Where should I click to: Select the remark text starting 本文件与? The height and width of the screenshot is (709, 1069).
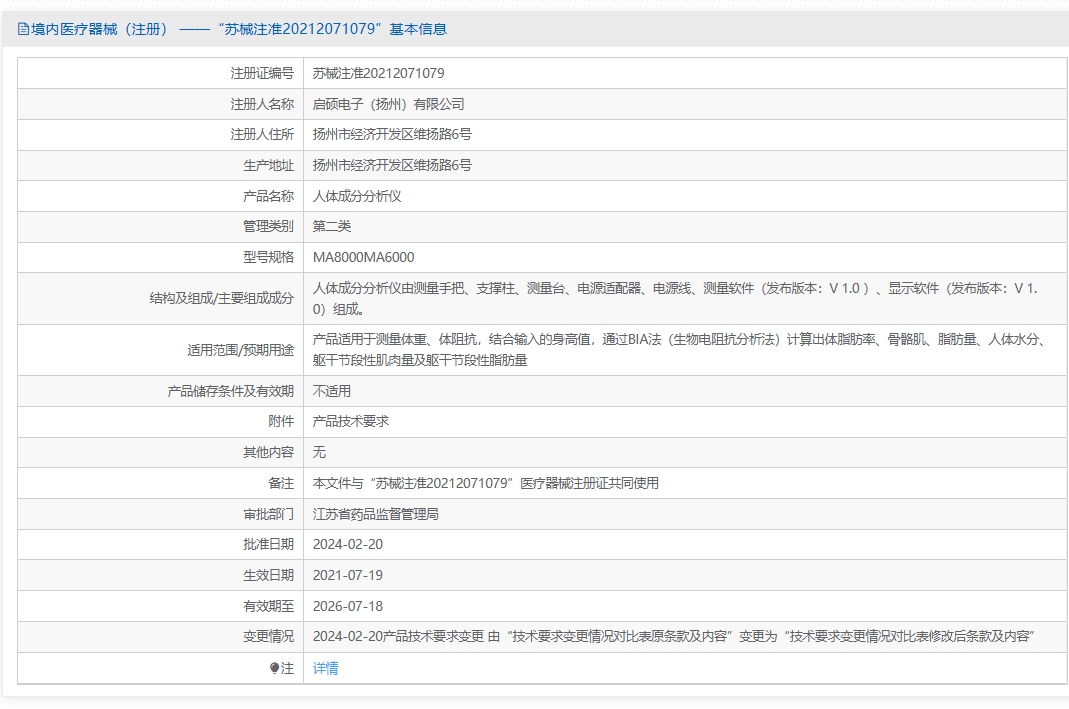(485, 483)
